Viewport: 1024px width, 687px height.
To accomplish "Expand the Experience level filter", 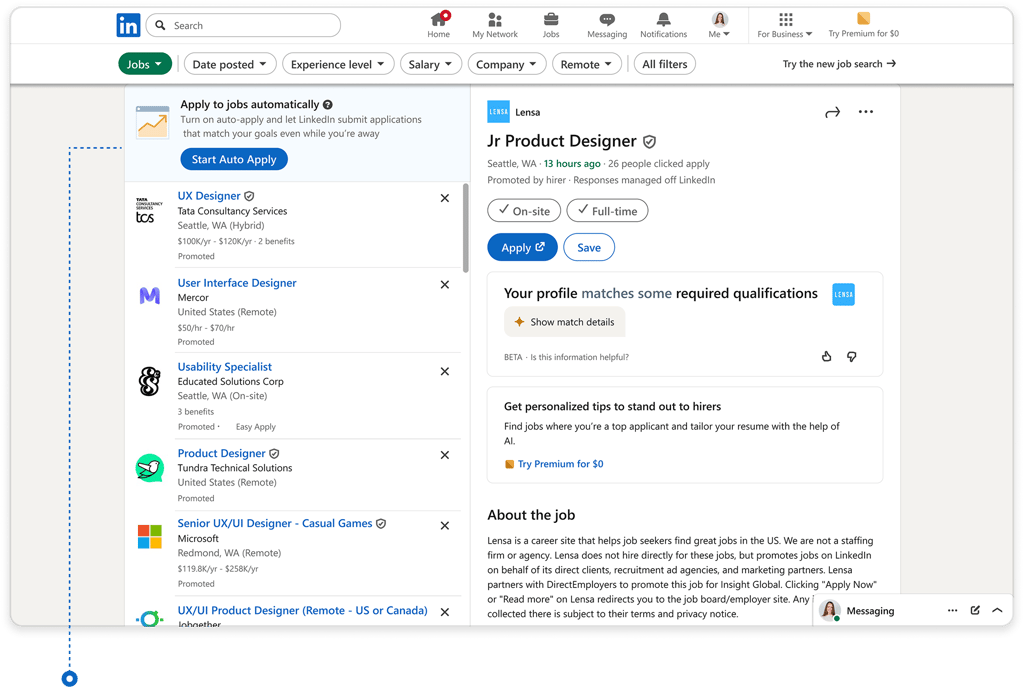I will click(338, 64).
